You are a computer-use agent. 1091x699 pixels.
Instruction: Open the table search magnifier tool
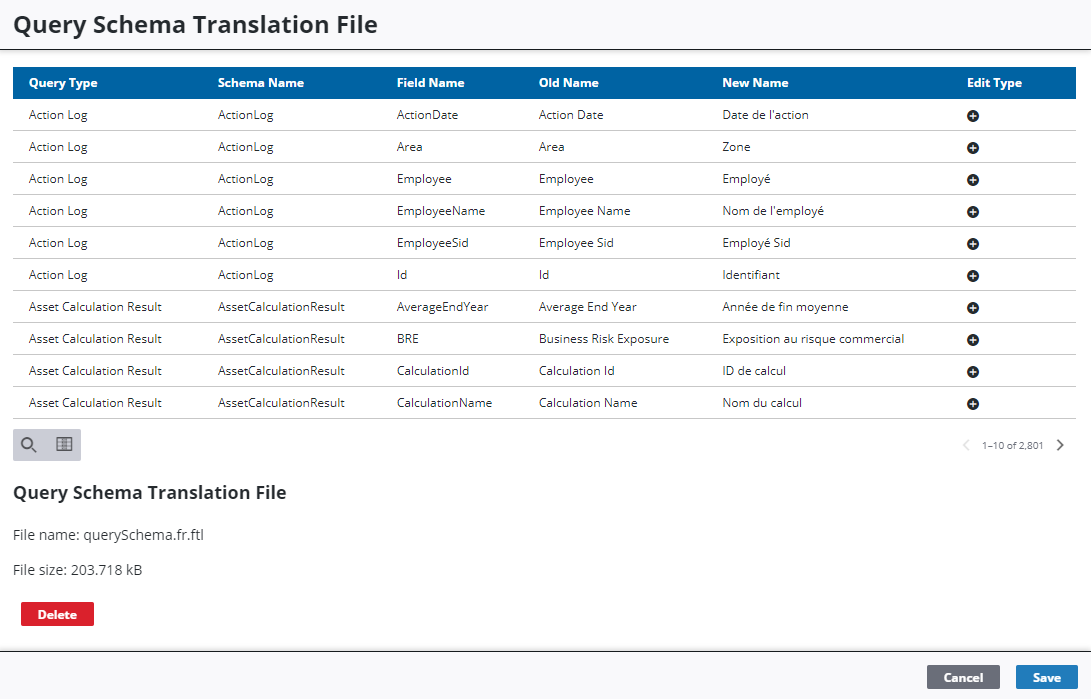tap(29, 445)
